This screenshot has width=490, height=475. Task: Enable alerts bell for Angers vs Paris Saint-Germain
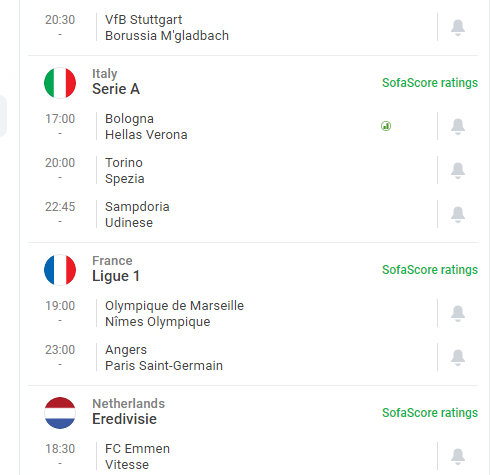(x=458, y=358)
